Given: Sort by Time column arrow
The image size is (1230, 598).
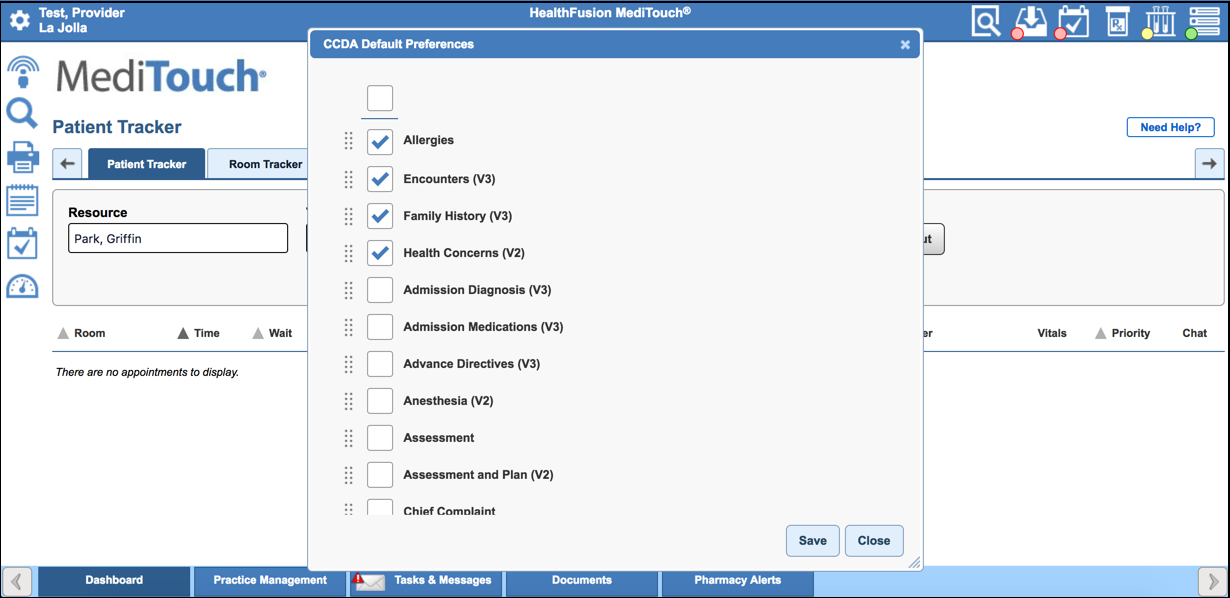Looking at the screenshot, I should point(183,333).
